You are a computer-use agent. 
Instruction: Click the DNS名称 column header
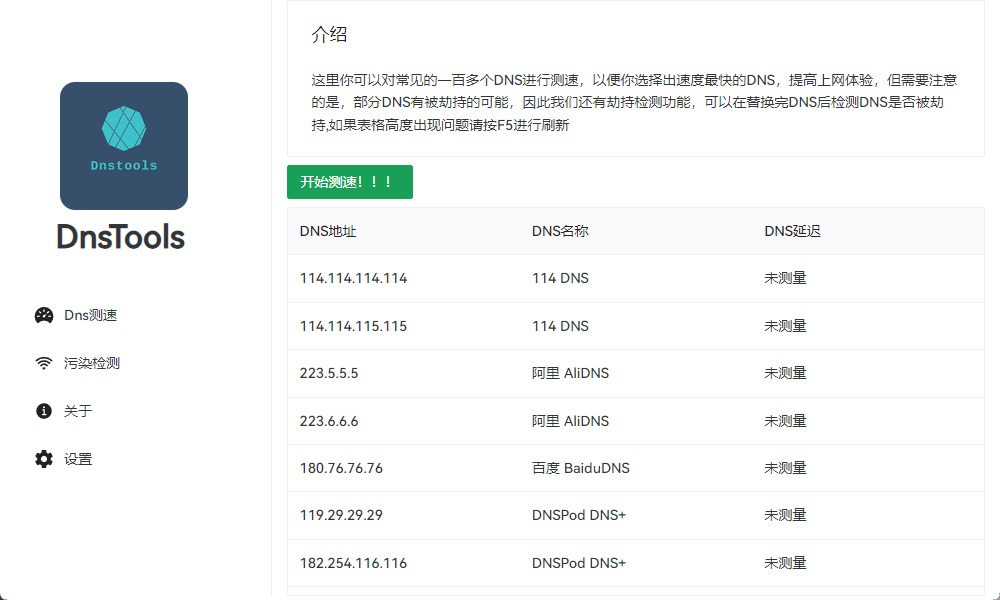pos(560,231)
